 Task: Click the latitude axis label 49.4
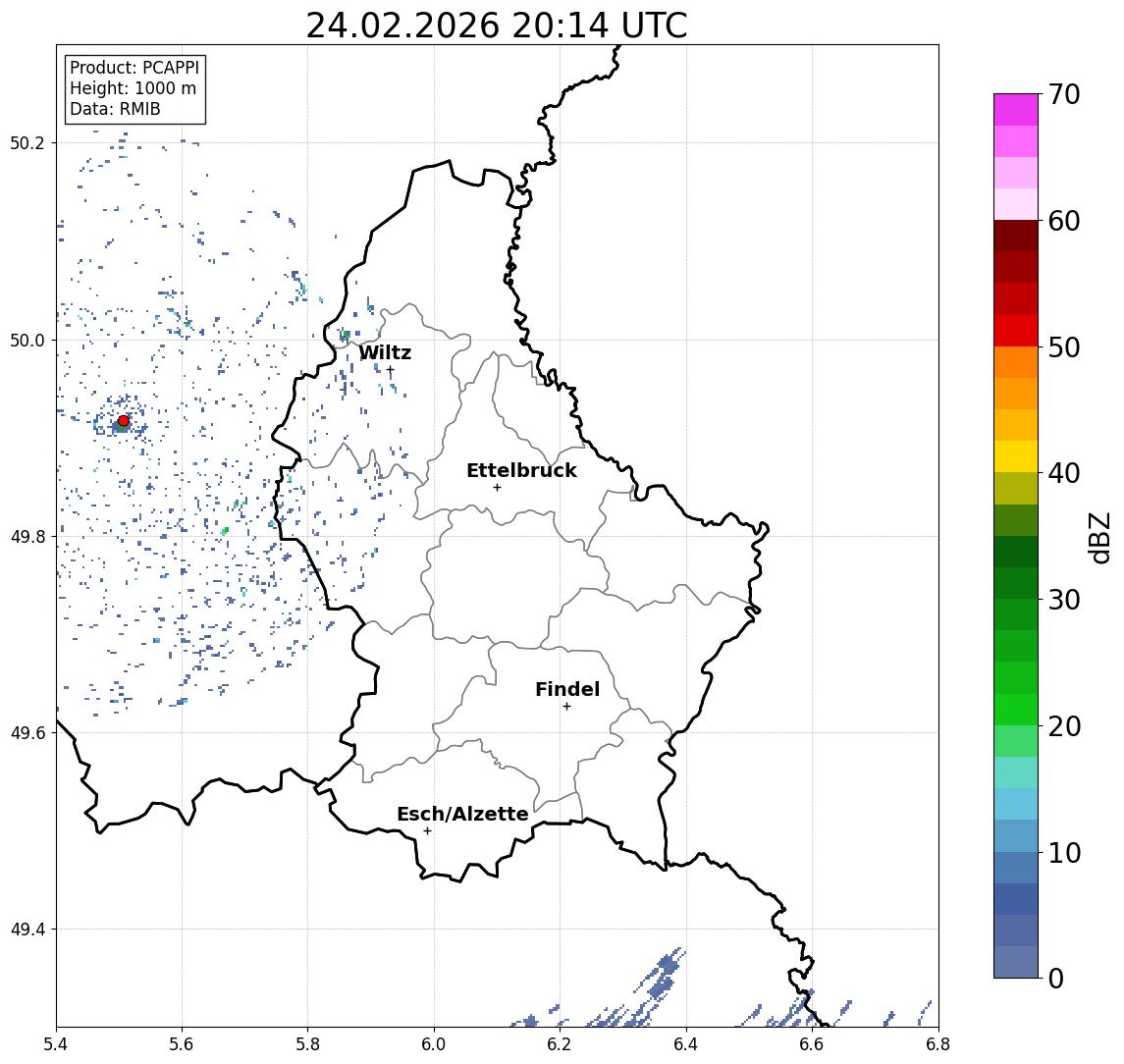tap(27, 930)
